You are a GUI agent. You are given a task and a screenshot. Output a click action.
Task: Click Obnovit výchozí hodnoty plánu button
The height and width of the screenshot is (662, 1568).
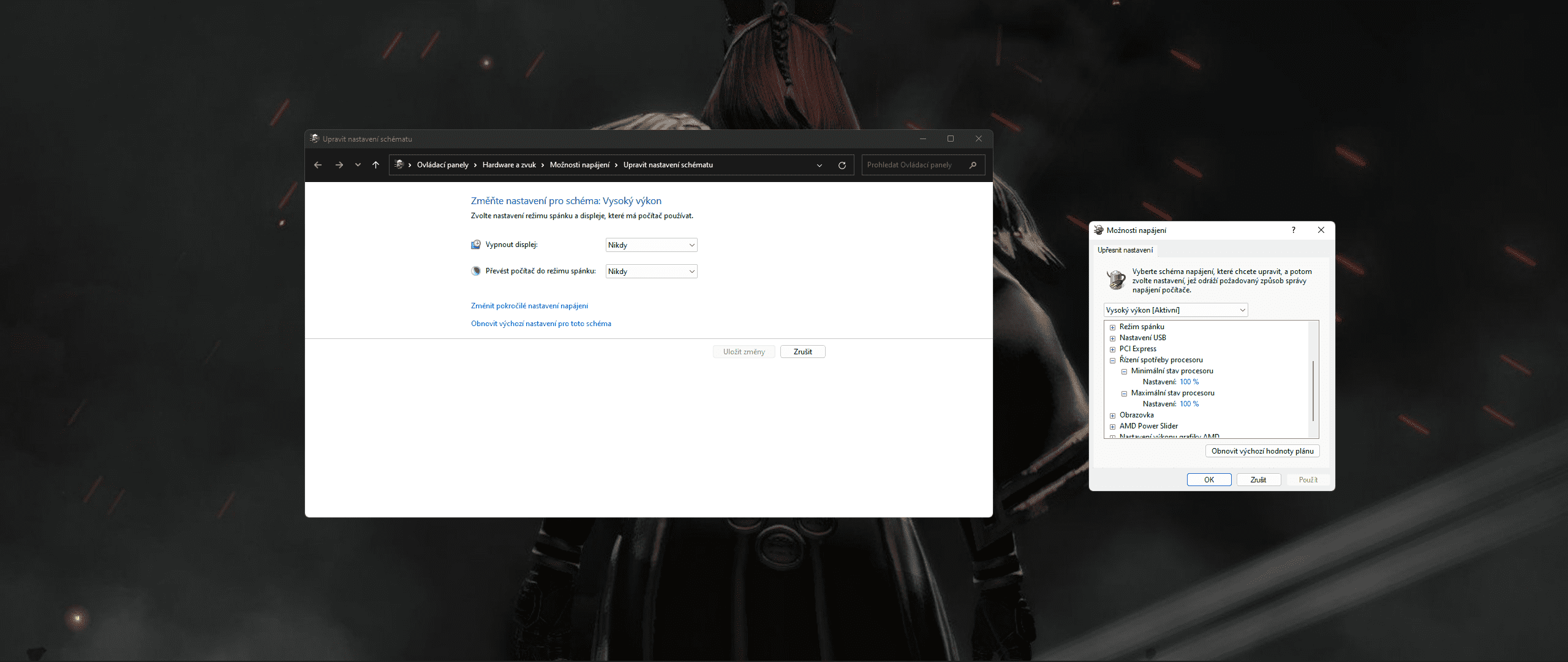pyautogui.click(x=1262, y=451)
